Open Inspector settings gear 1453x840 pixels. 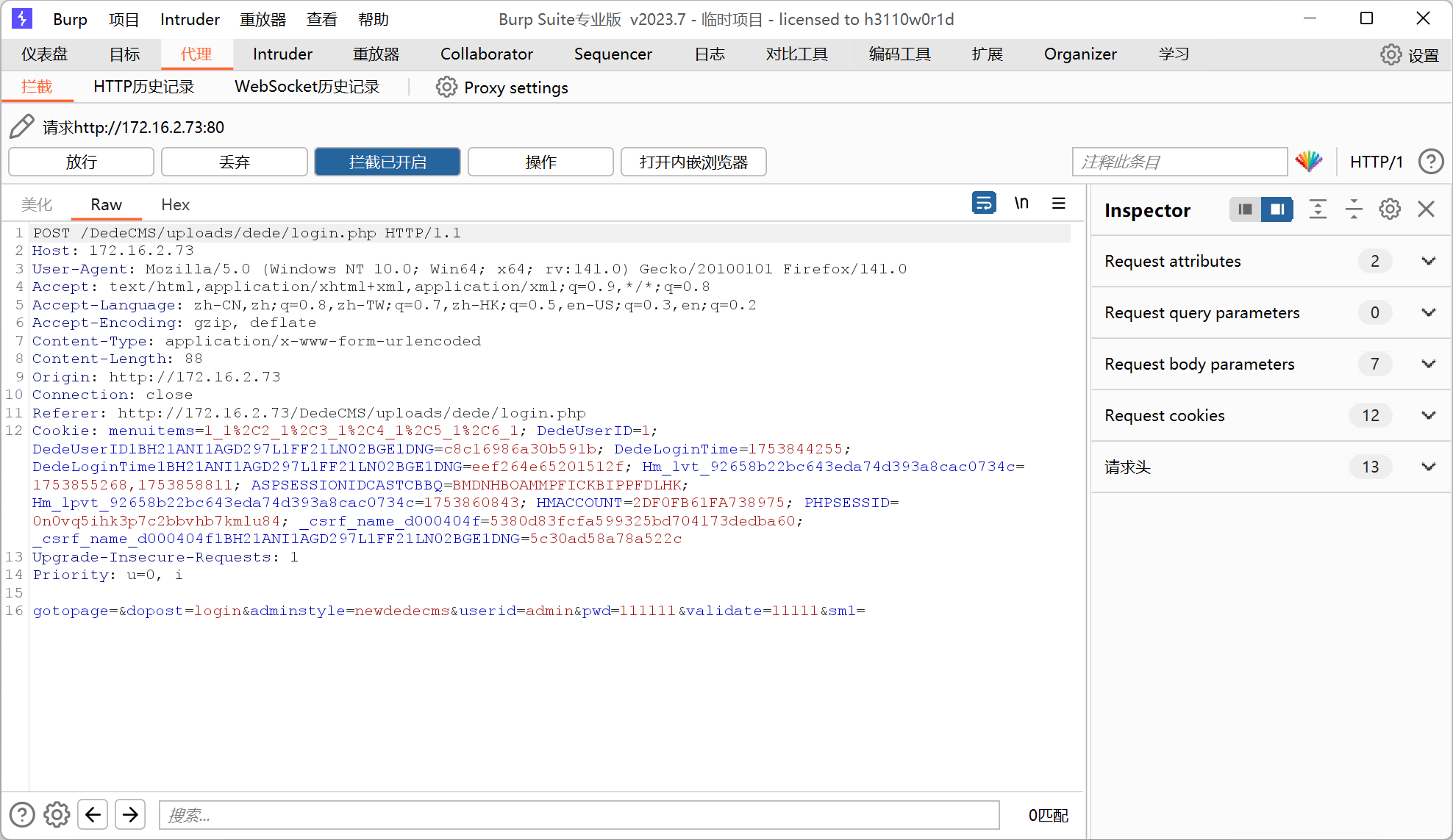(x=1390, y=209)
